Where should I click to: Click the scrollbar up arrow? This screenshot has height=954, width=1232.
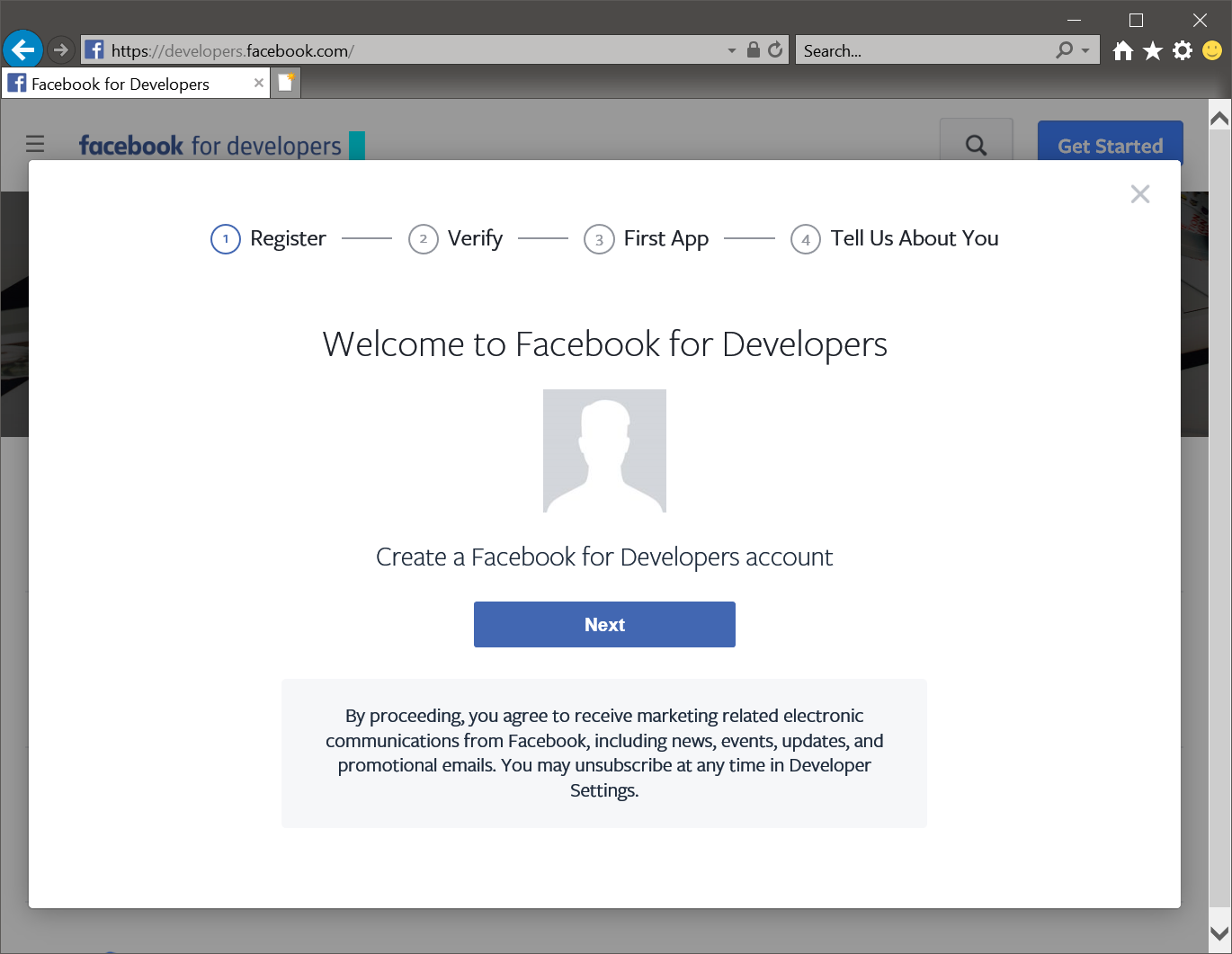[x=1219, y=118]
